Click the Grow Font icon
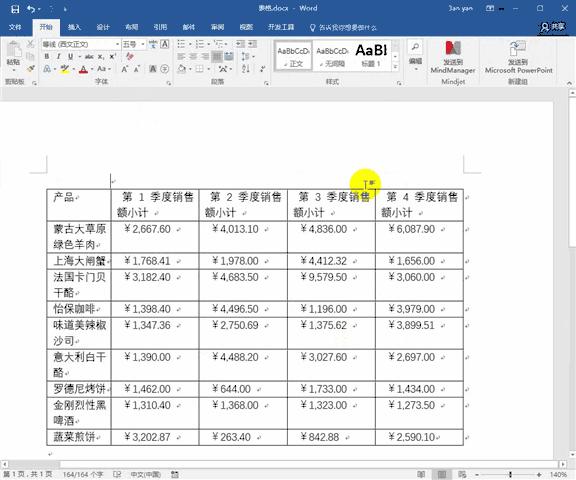Viewport: 576px width, 480px height. click(x=125, y=69)
